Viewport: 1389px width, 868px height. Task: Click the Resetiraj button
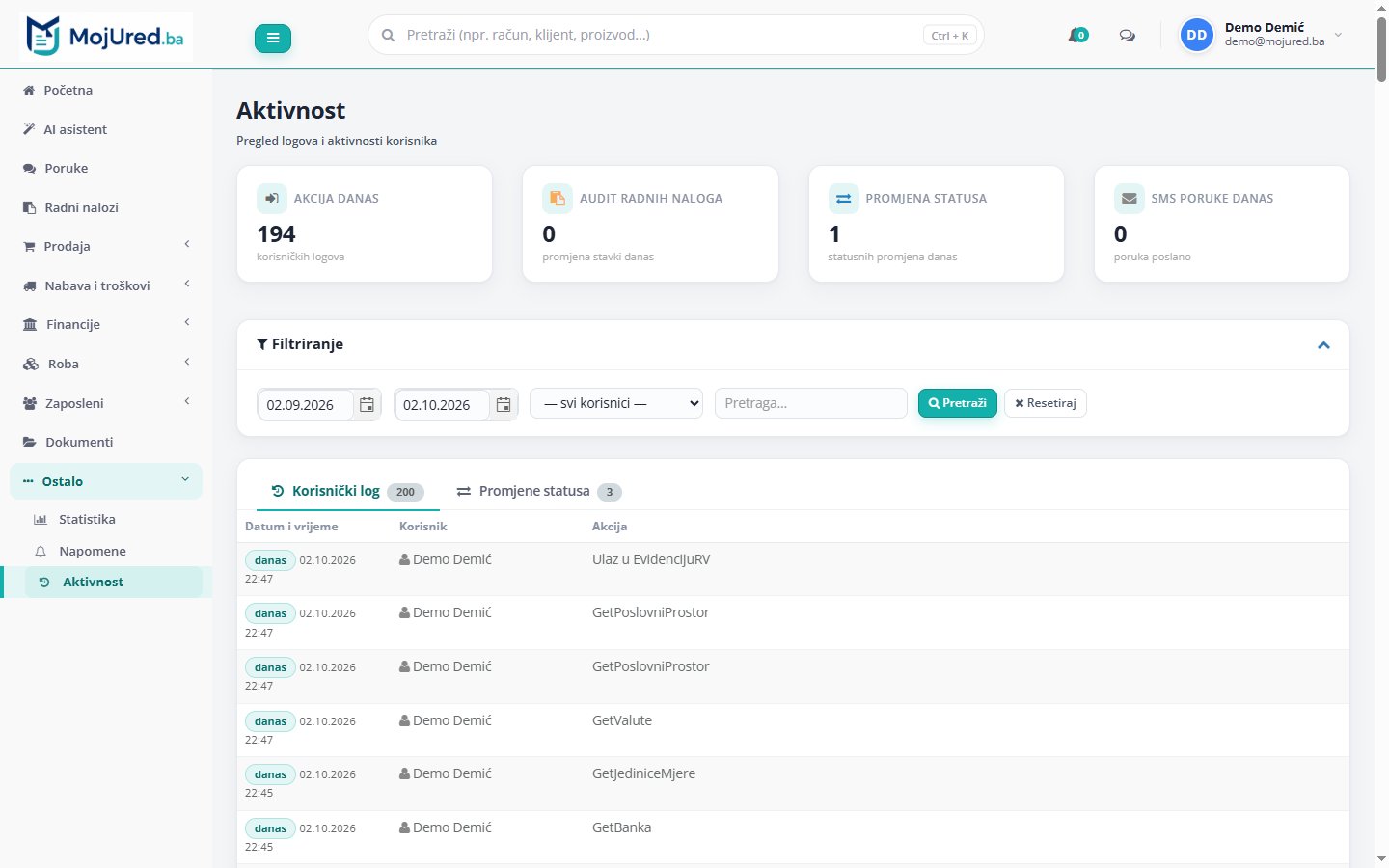[1046, 403]
